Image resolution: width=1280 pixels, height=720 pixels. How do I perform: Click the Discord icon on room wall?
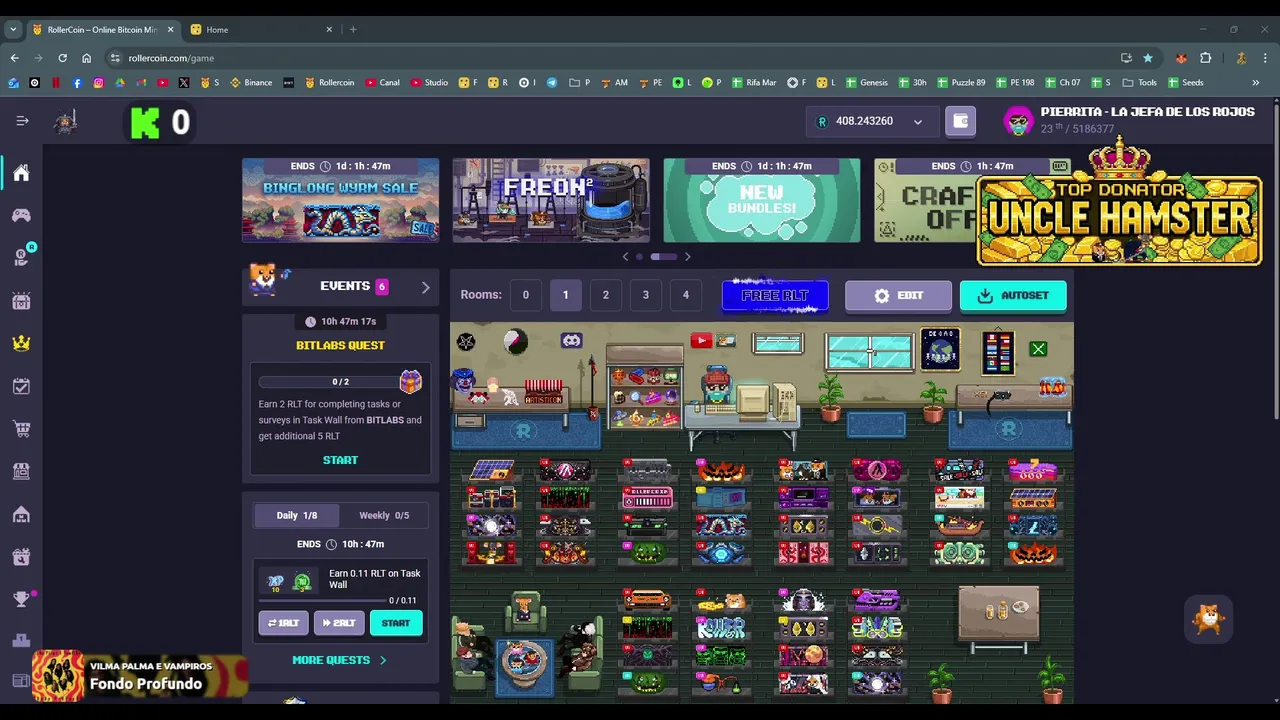571,341
